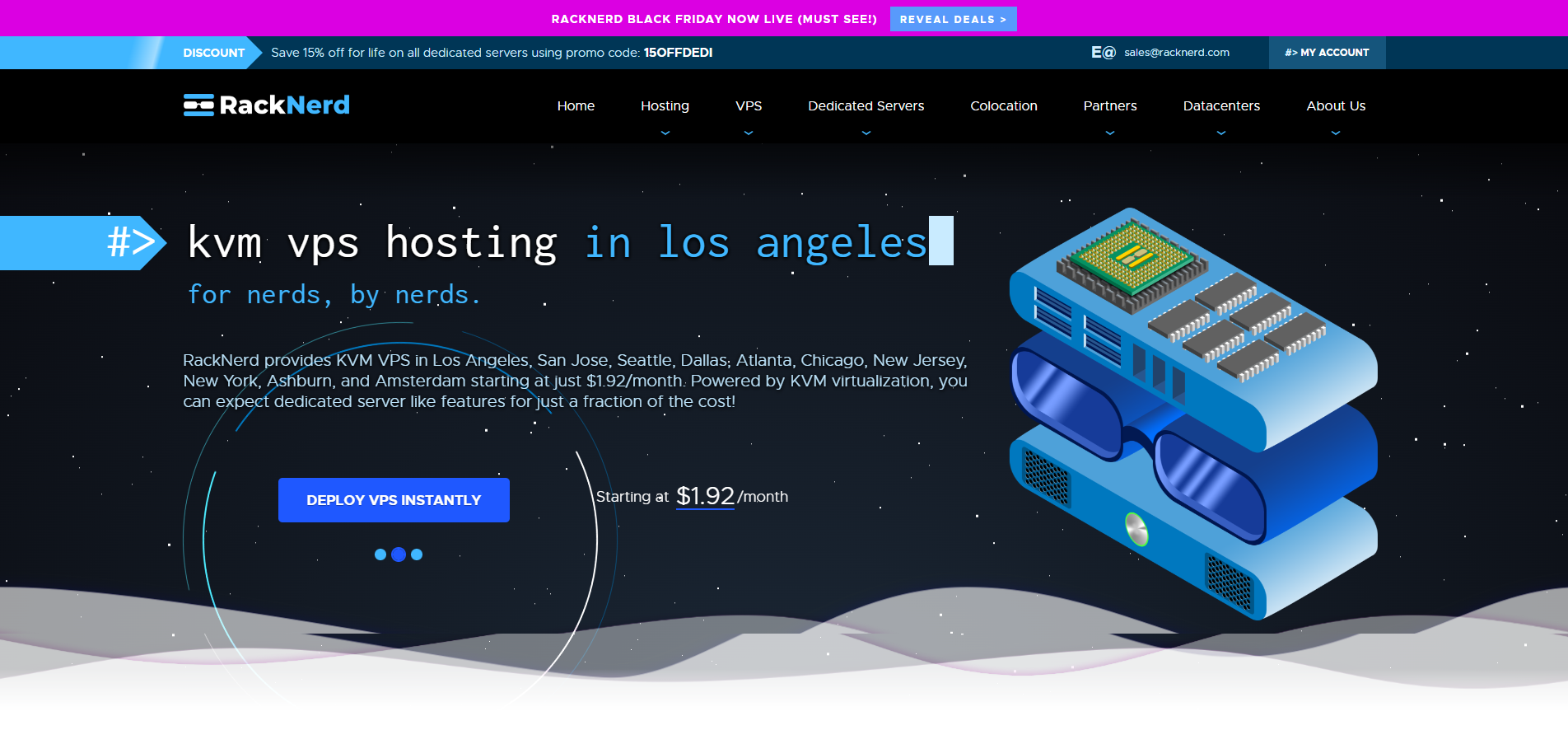Expand the Dedicated Servers dropdown chevron

coord(866,133)
